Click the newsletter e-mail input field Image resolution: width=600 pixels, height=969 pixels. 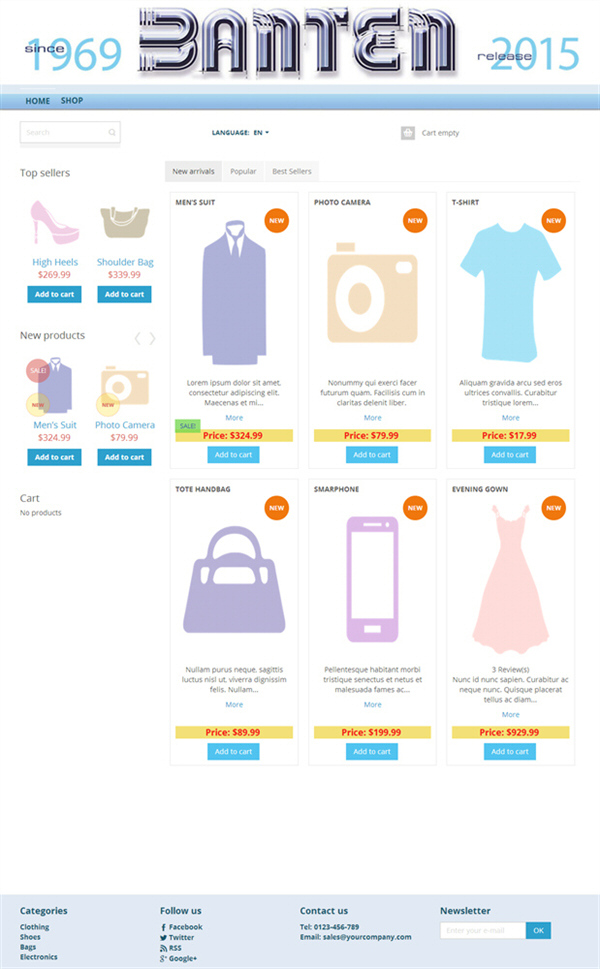[483, 931]
